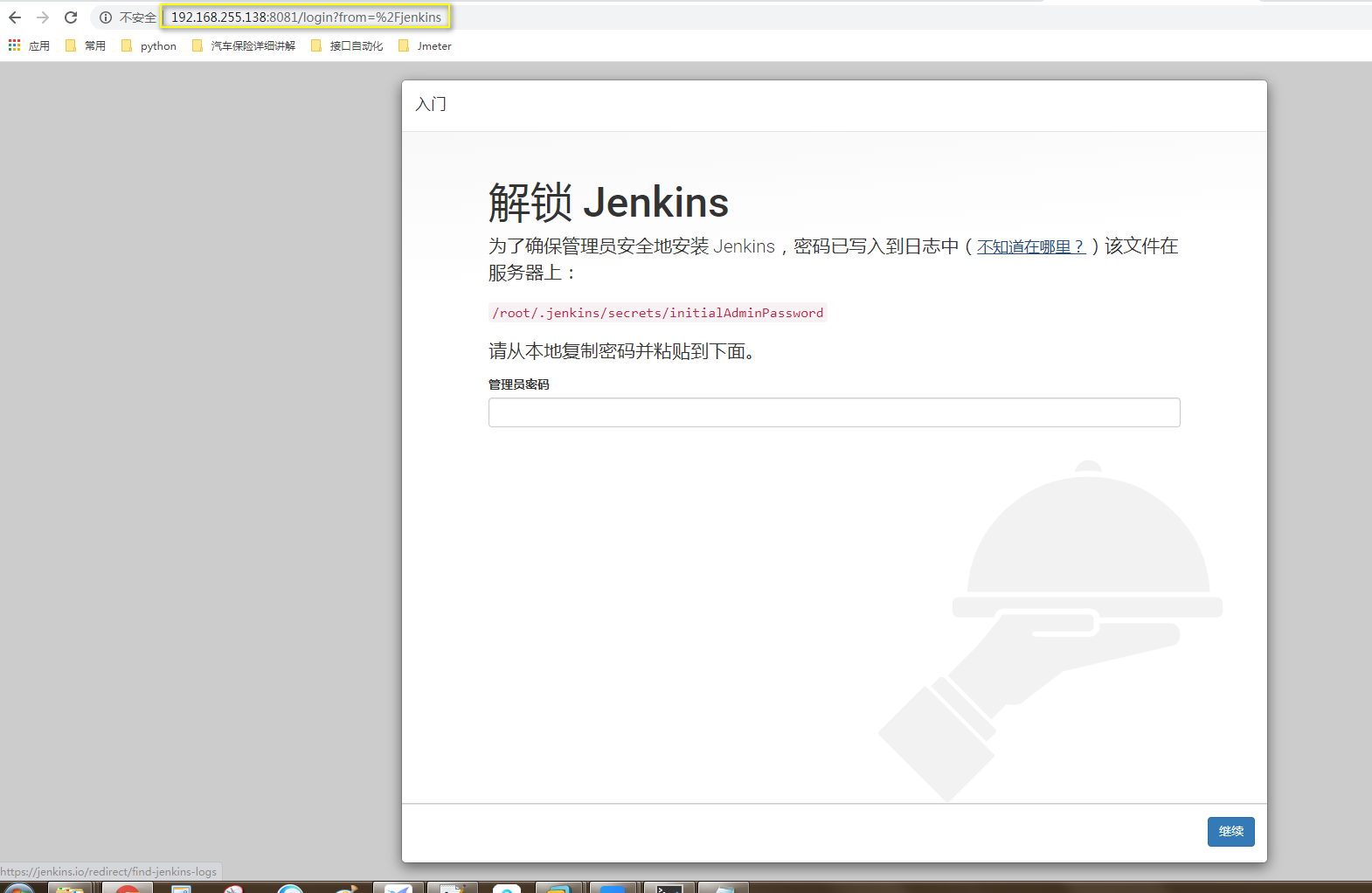Viewport: 1372px width, 893px height.
Task: Open the python bookmark folder
Action: coord(149,45)
